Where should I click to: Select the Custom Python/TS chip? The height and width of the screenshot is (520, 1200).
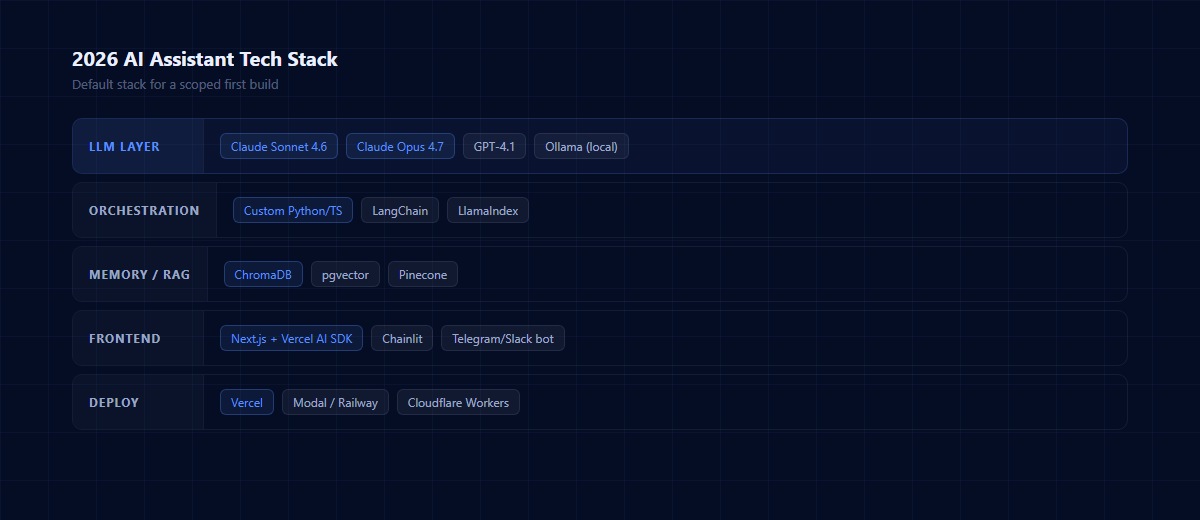pyautogui.click(x=293, y=210)
